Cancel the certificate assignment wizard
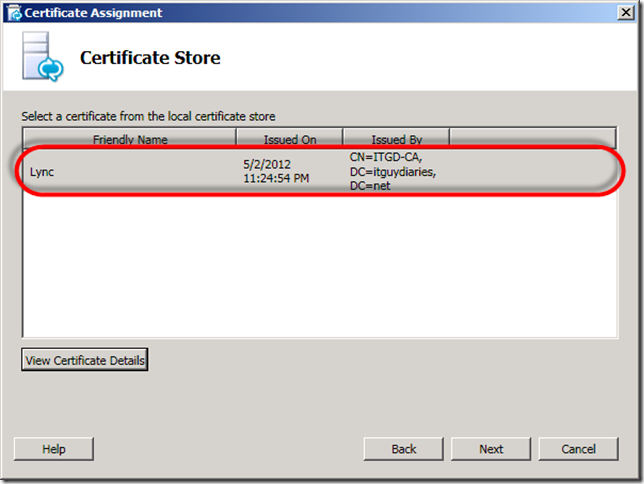644x484 pixels. point(578,449)
